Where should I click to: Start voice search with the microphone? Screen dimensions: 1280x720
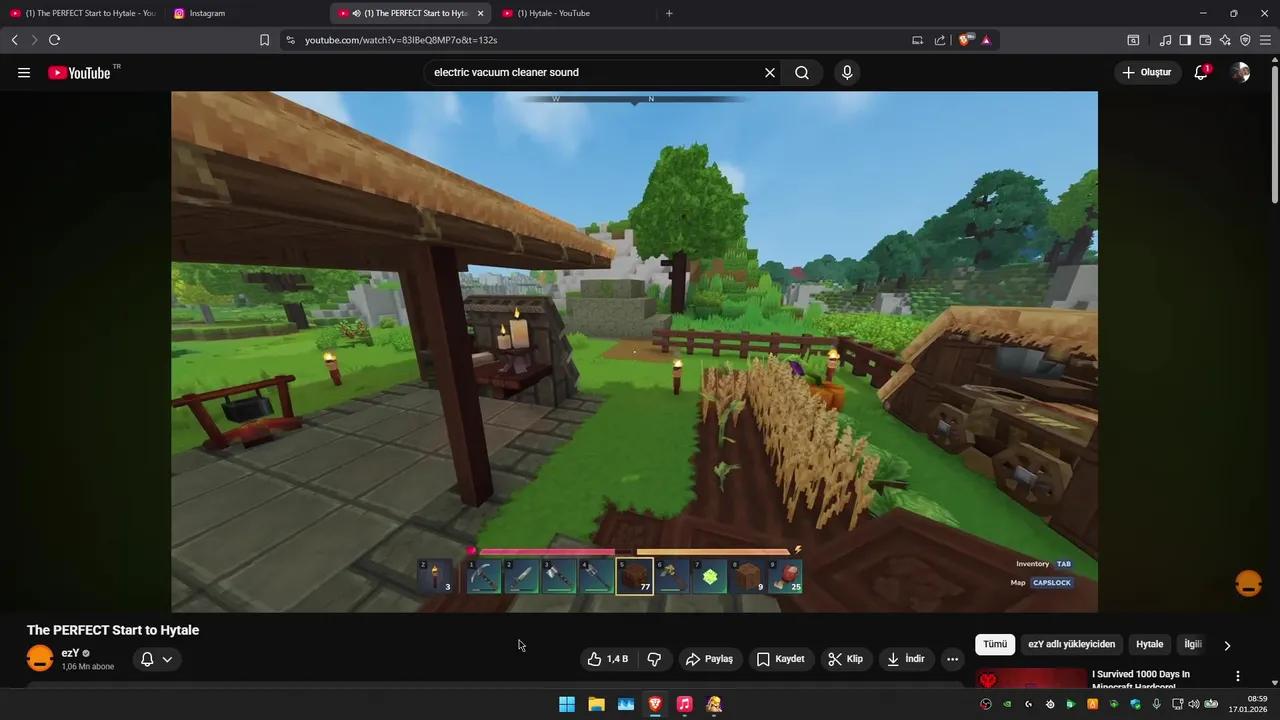pyautogui.click(x=847, y=72)
